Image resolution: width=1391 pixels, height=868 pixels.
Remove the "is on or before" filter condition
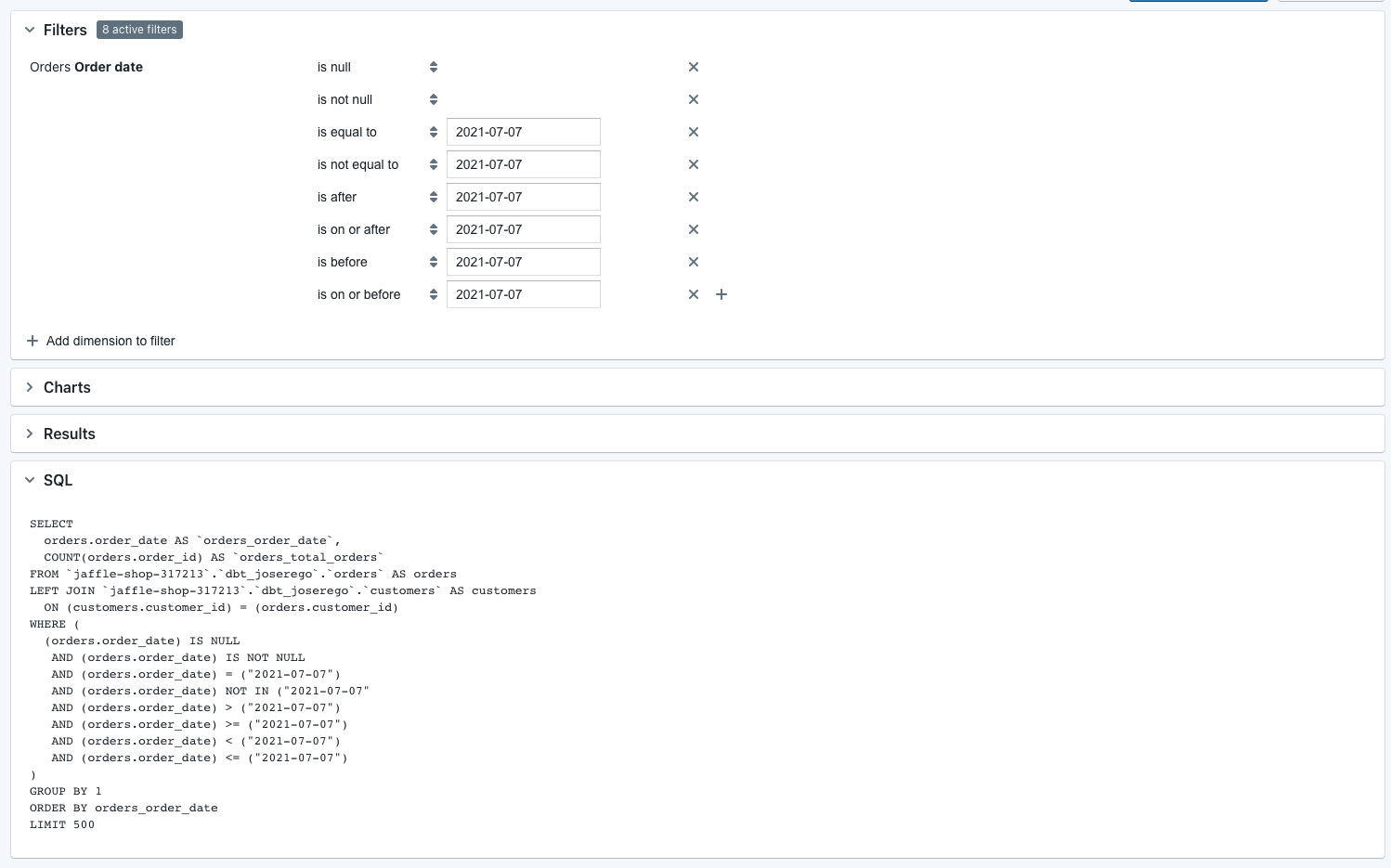tap(693, 294)
